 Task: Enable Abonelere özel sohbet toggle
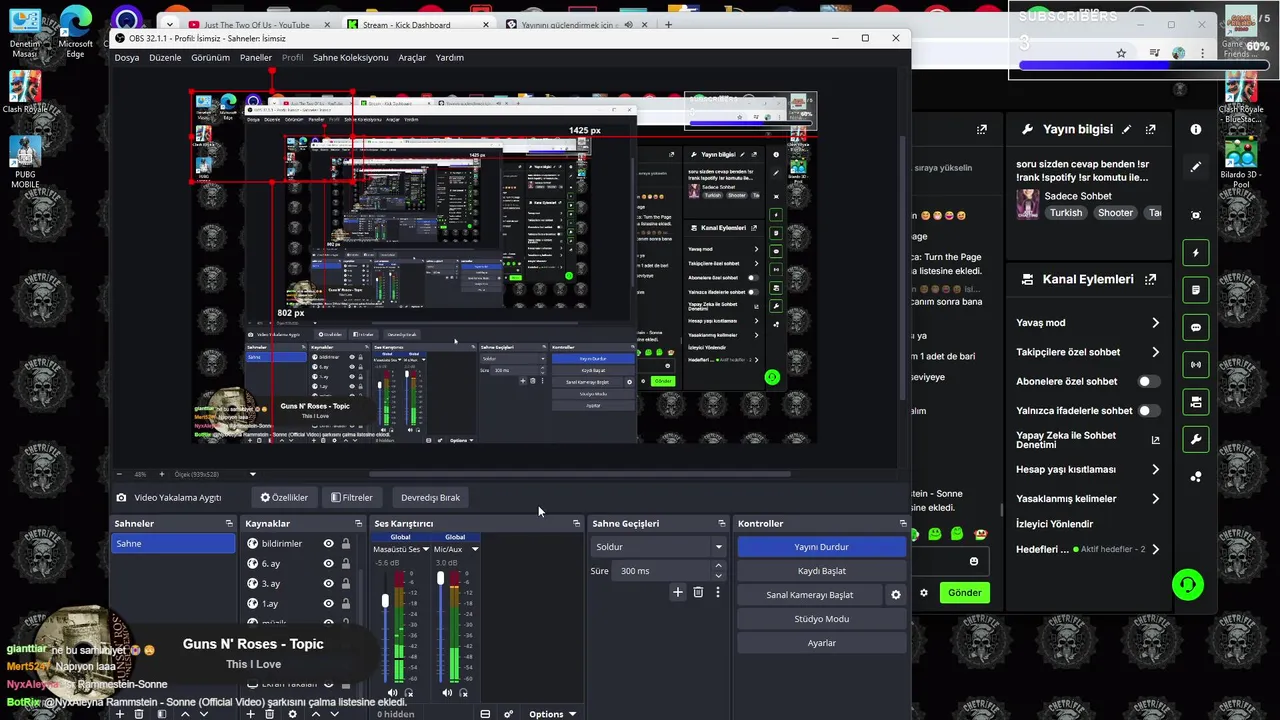1149,381
